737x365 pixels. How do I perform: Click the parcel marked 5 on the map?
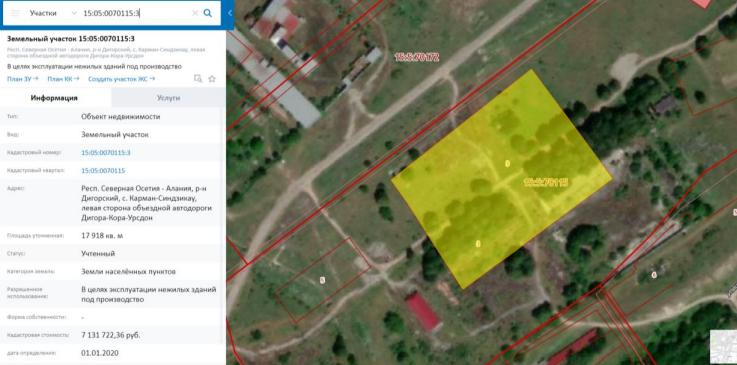(322, 280)
